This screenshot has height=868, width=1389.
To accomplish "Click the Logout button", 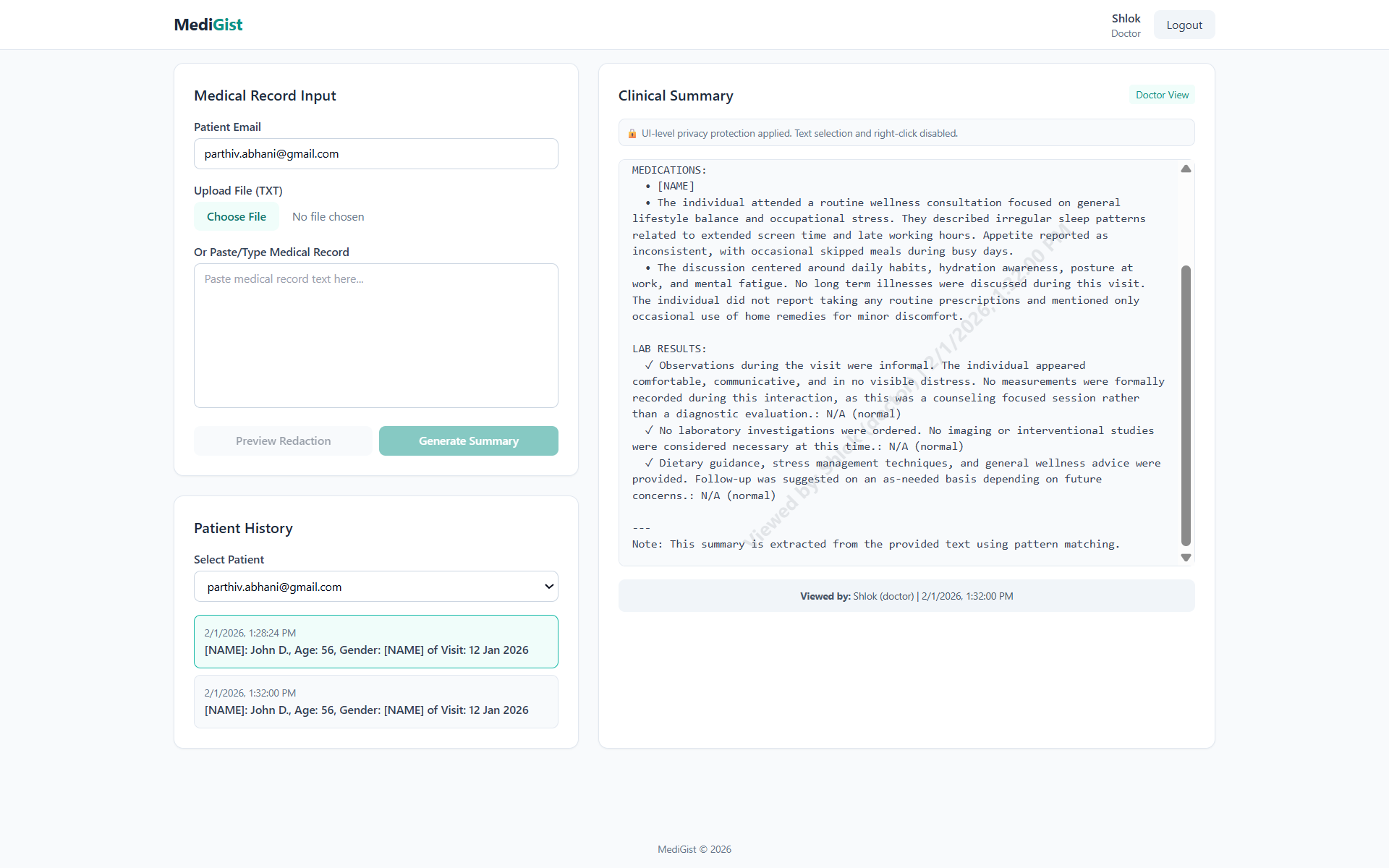I will [1184, 24].
